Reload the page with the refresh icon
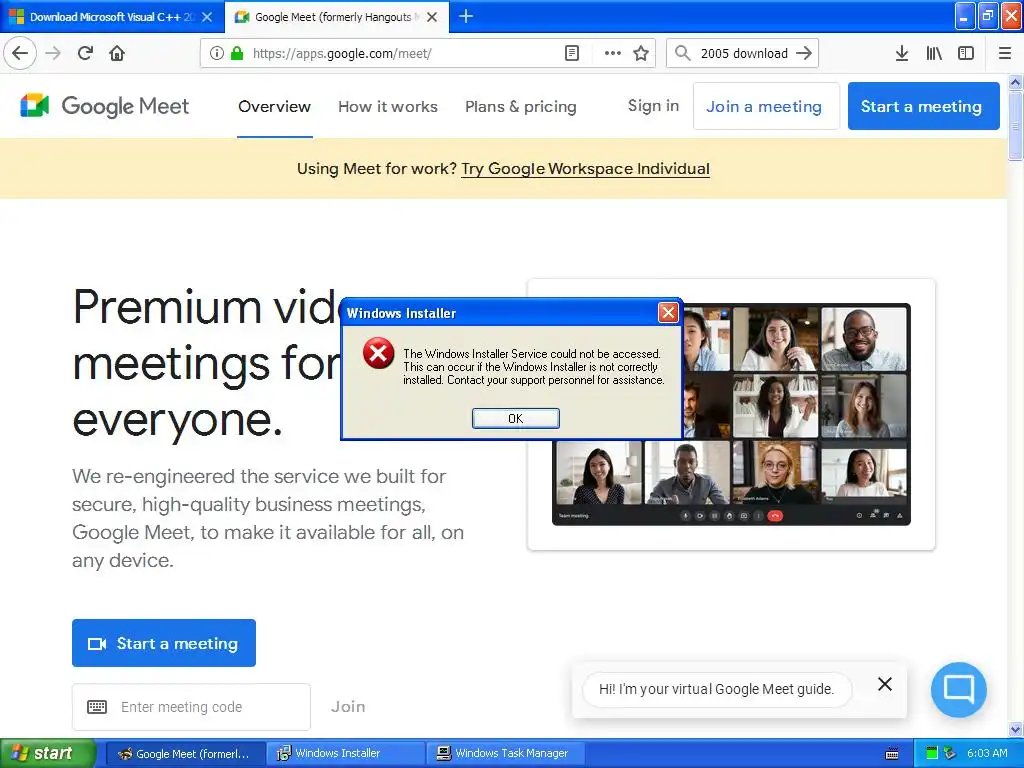 [x=85, y=53]
